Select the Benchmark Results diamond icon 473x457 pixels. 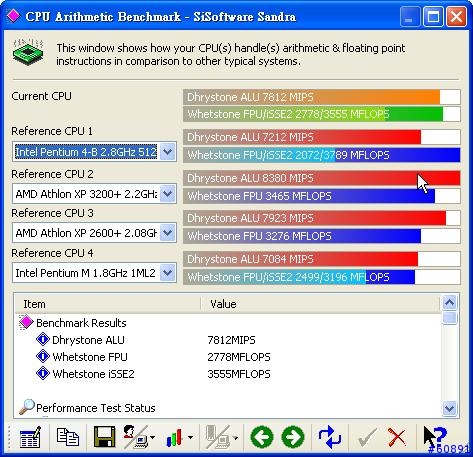click(x=26, y=322)
